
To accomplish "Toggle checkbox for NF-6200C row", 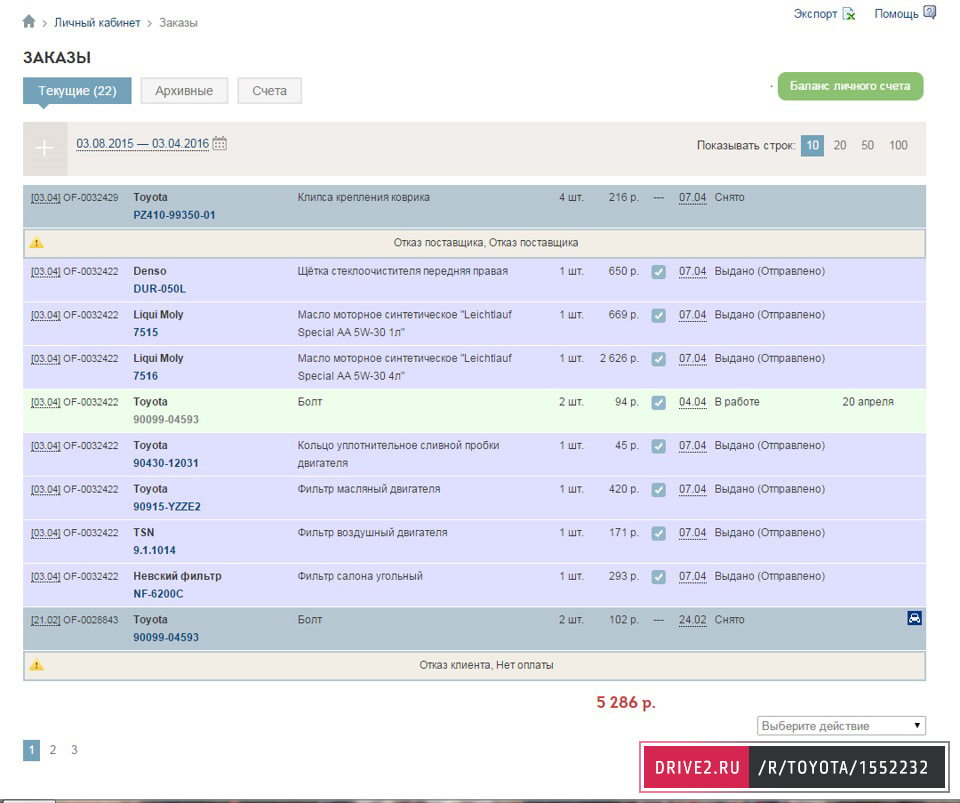I will point(658,577).
